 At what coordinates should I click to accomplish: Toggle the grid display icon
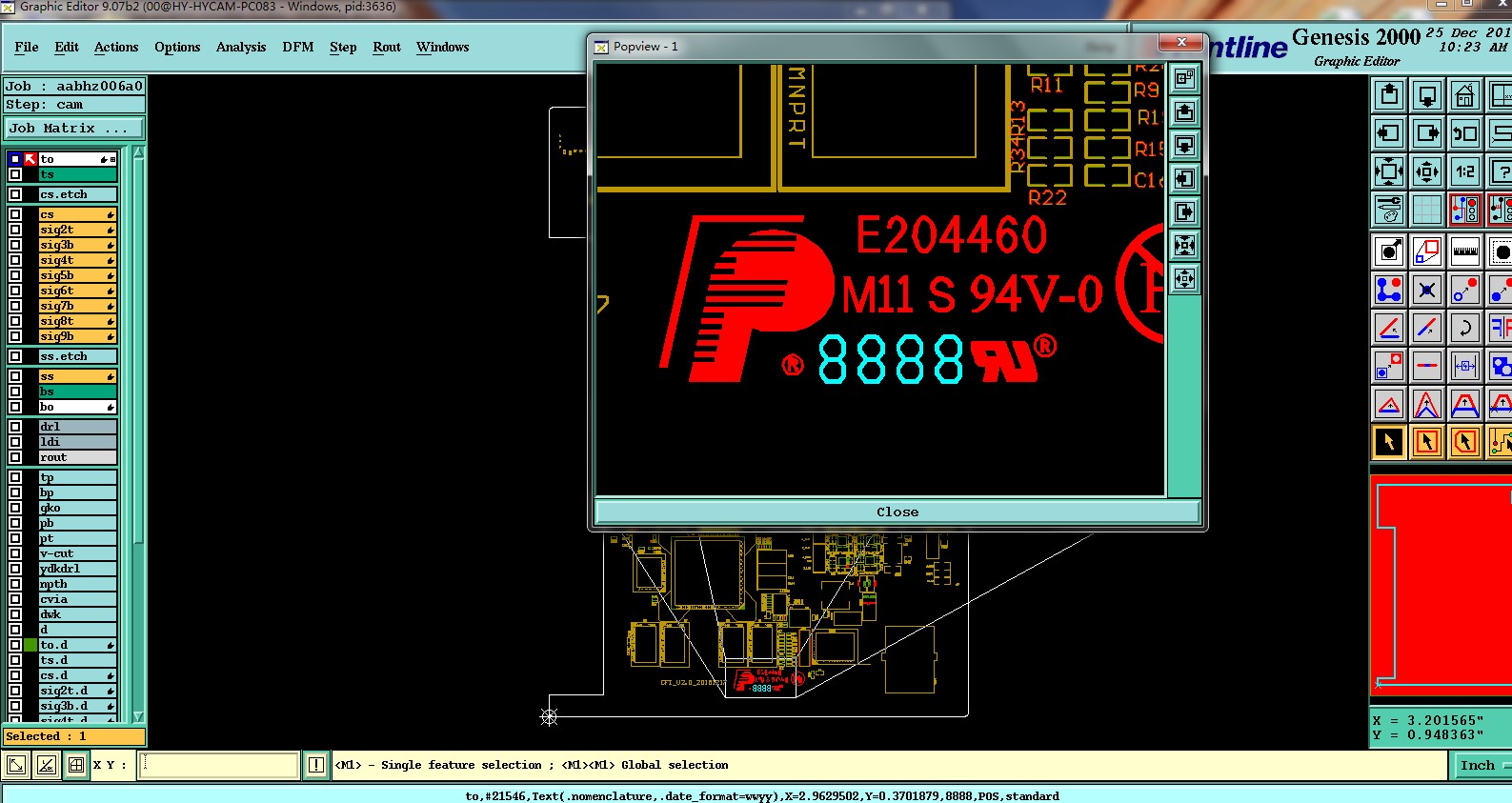1427,210
